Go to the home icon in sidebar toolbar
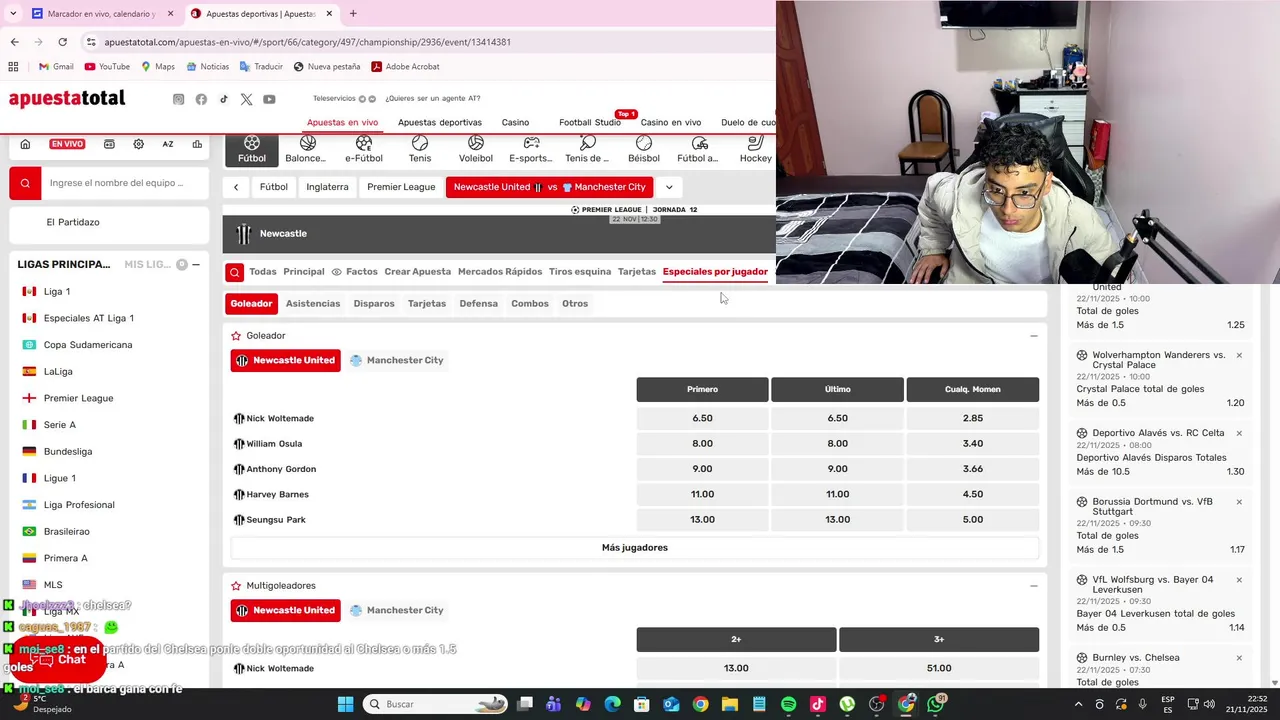Viewport: 1280px width, 720px height. pos(25,144)
